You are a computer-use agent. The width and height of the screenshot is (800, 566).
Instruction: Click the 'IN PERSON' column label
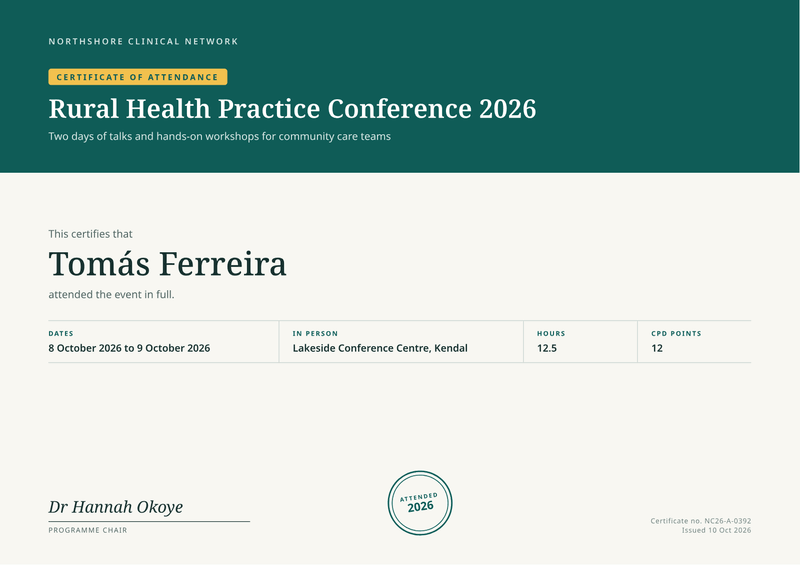click(x=315, y=333)
